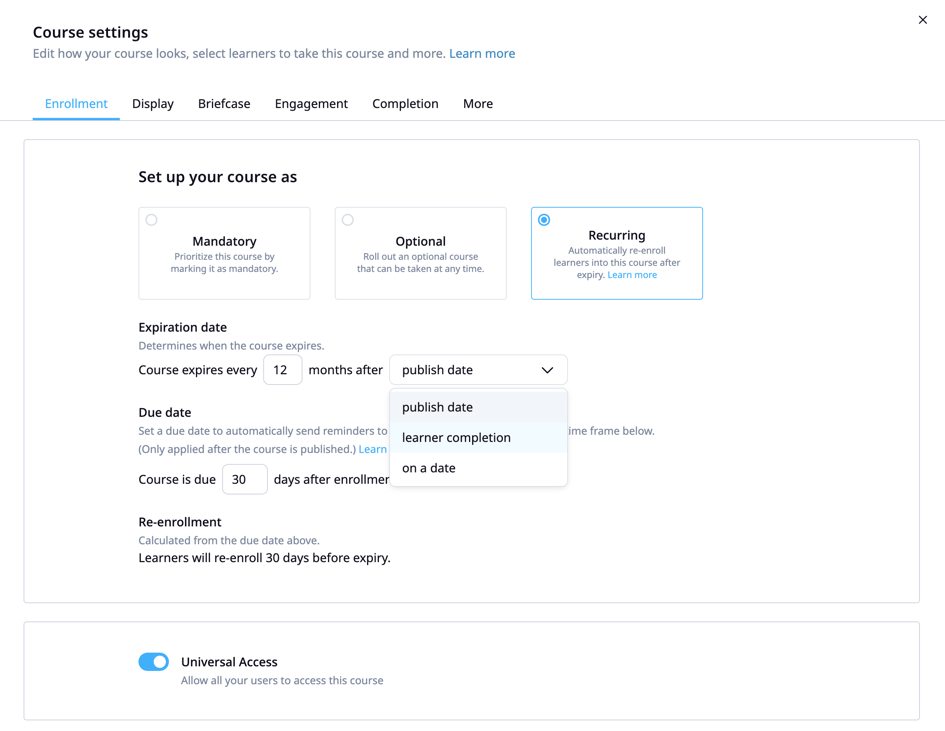Click the Mandatory course type card
This screenshot has height=731, width=945.
click(x=224, y=260)
